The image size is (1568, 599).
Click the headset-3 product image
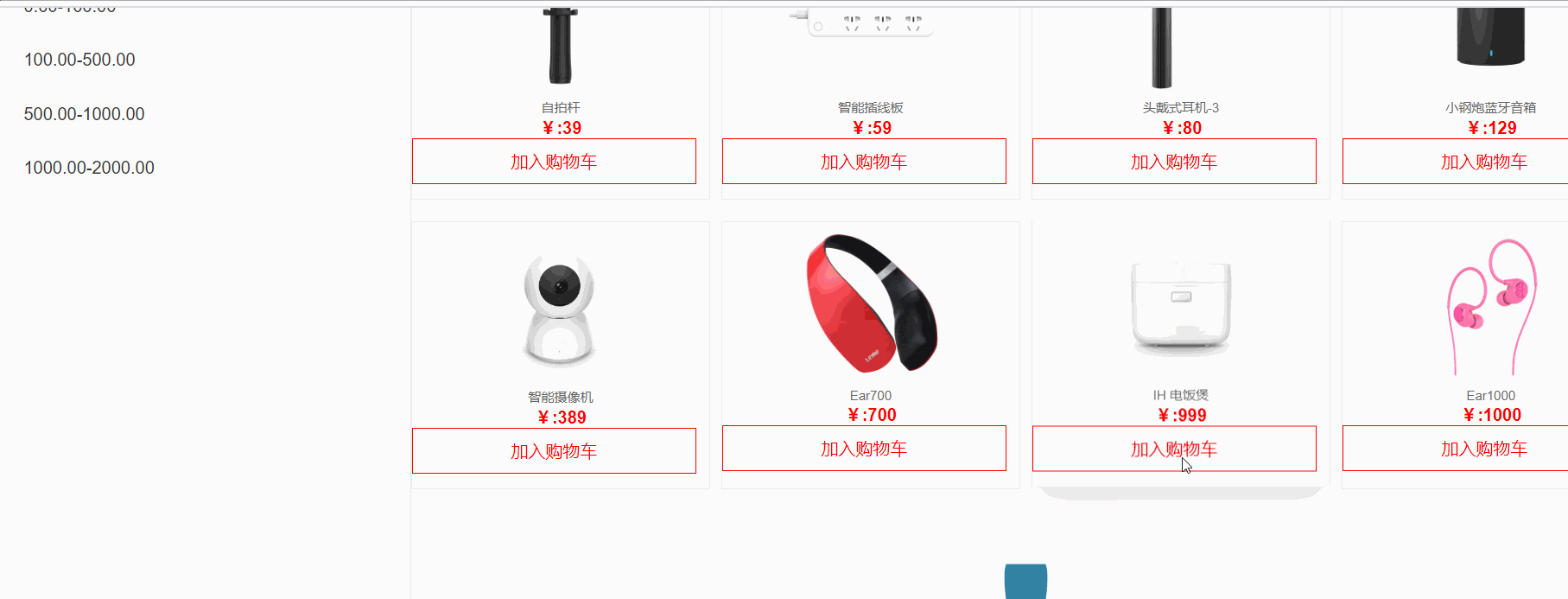coord(1162,48)
